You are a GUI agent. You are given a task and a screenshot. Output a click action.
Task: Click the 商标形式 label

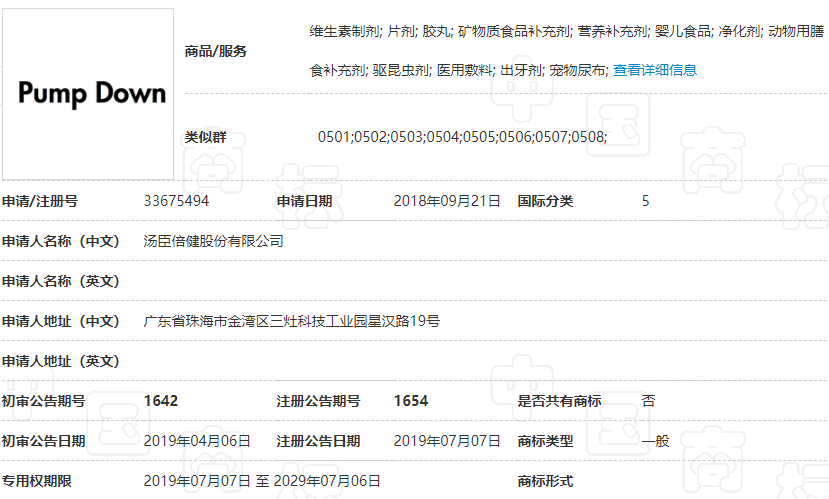point(545,482)
